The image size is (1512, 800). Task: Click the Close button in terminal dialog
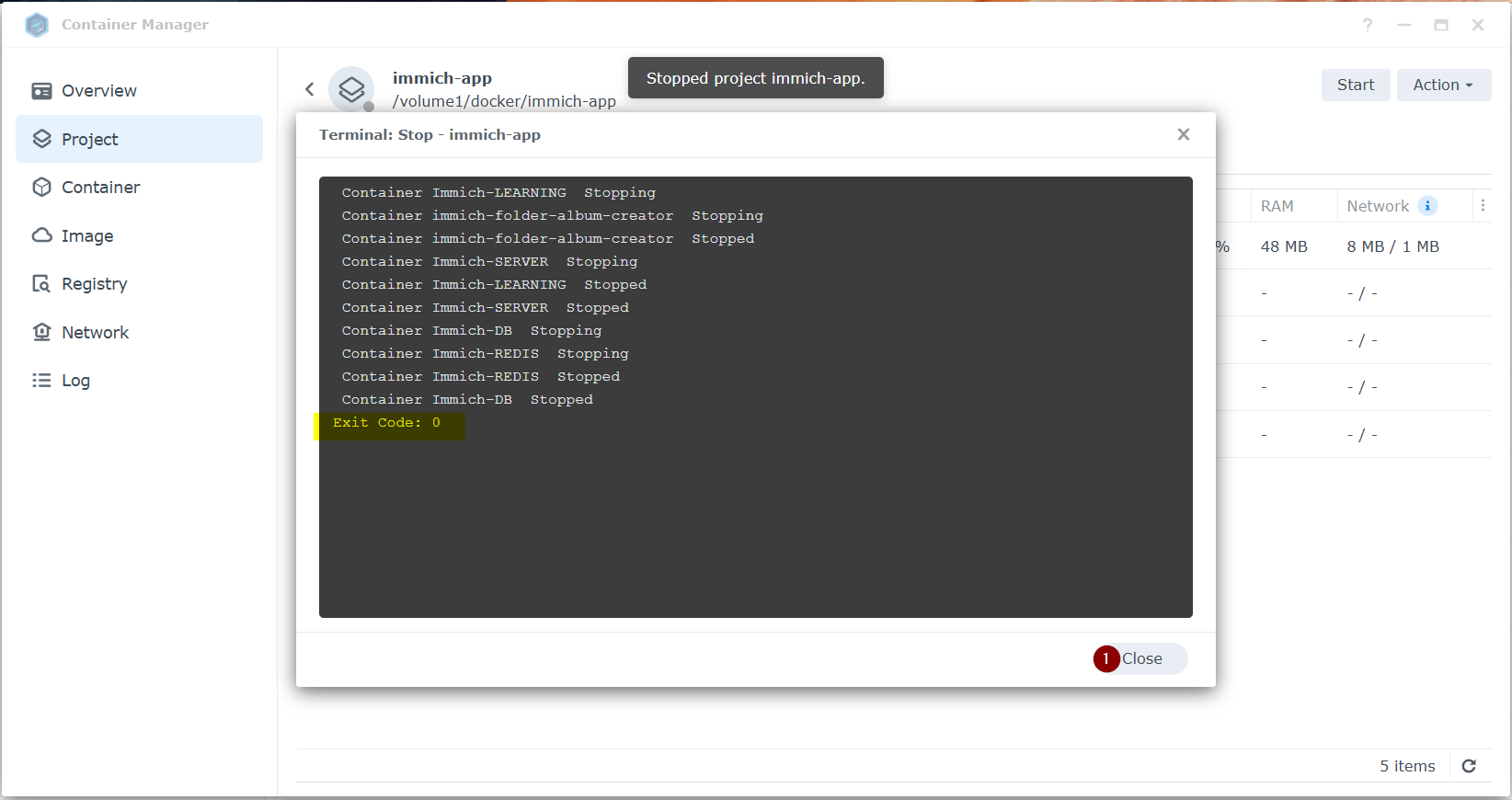[1141, 658]
